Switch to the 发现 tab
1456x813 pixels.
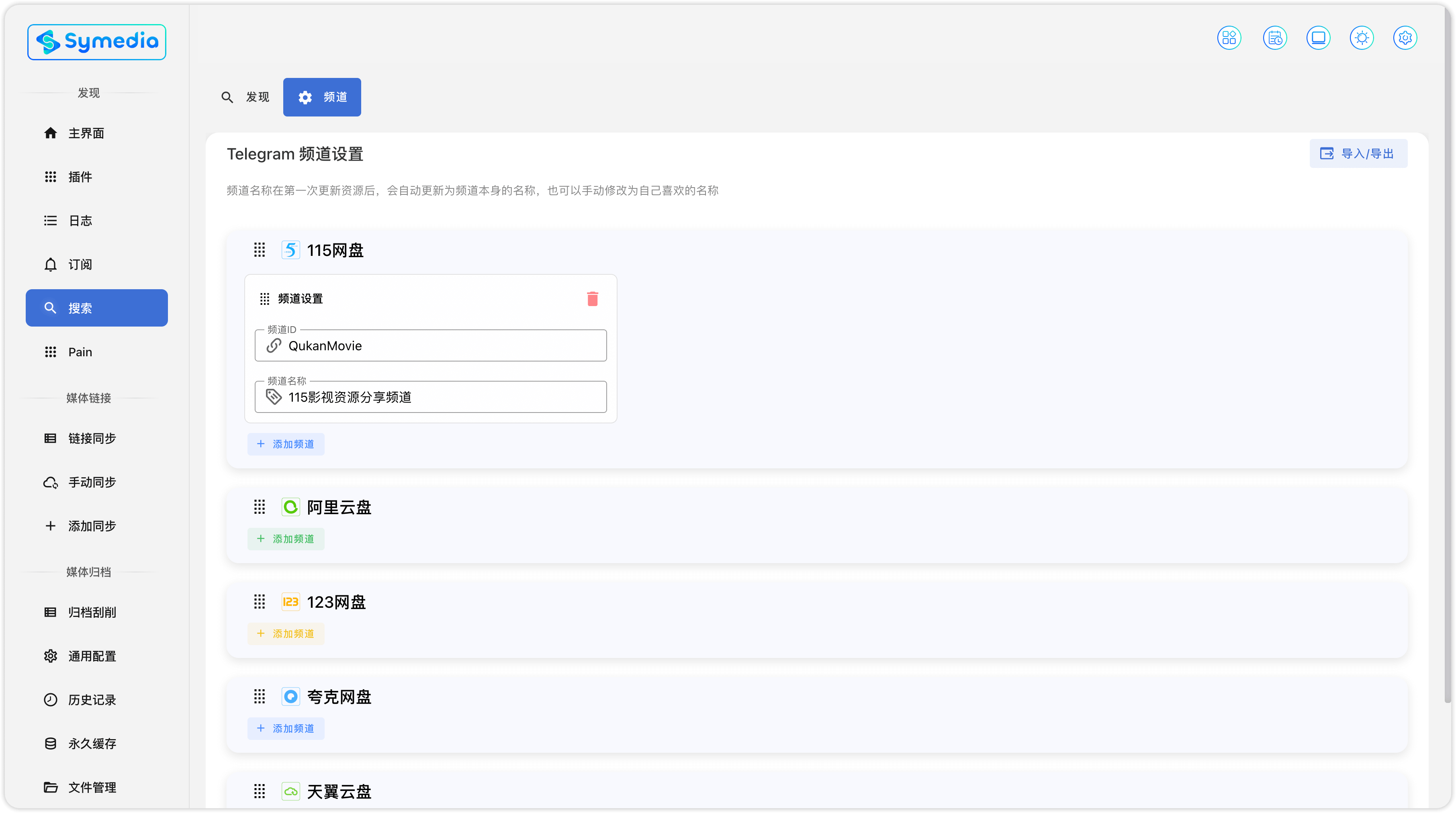coord(245,97)
